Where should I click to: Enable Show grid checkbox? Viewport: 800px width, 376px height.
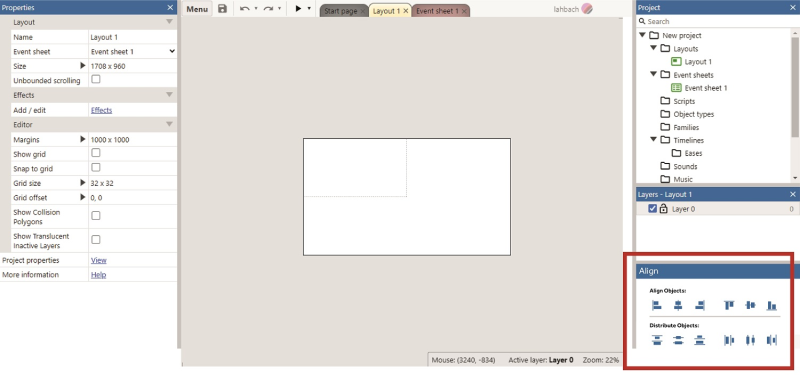click(95, 153)
